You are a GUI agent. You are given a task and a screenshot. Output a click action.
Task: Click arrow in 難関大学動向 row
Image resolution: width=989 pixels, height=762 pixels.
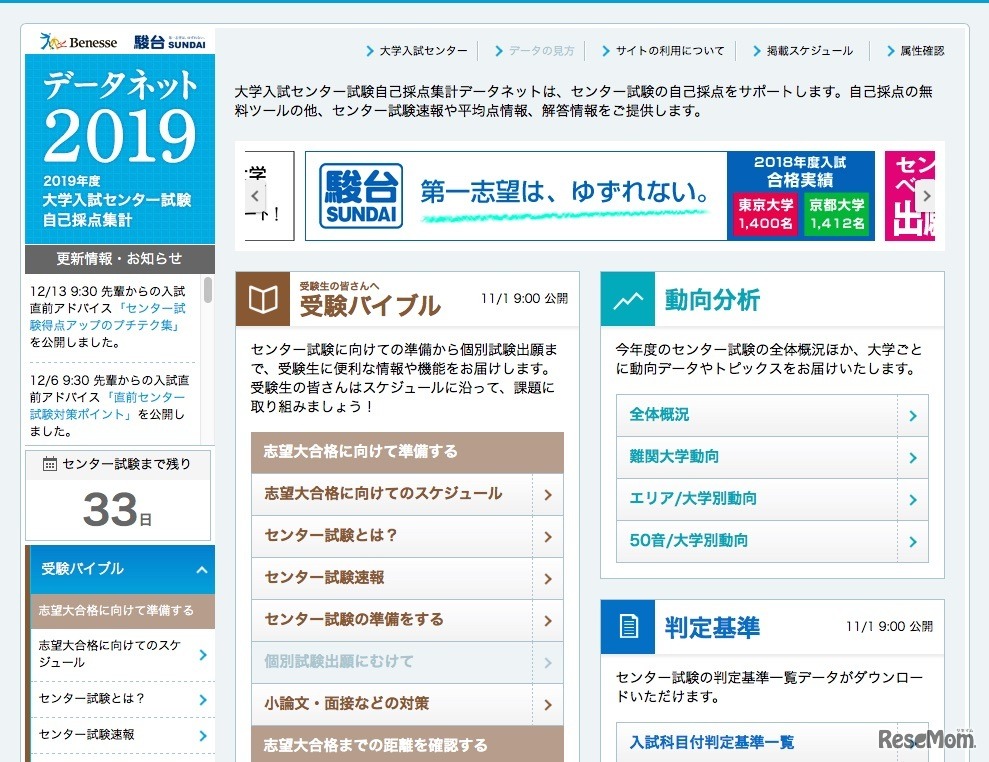pos(913,458)
